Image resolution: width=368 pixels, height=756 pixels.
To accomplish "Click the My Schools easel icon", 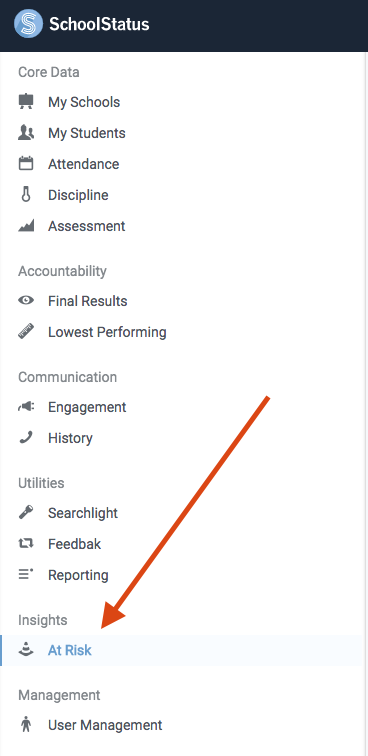I will (x=26, y=102).
